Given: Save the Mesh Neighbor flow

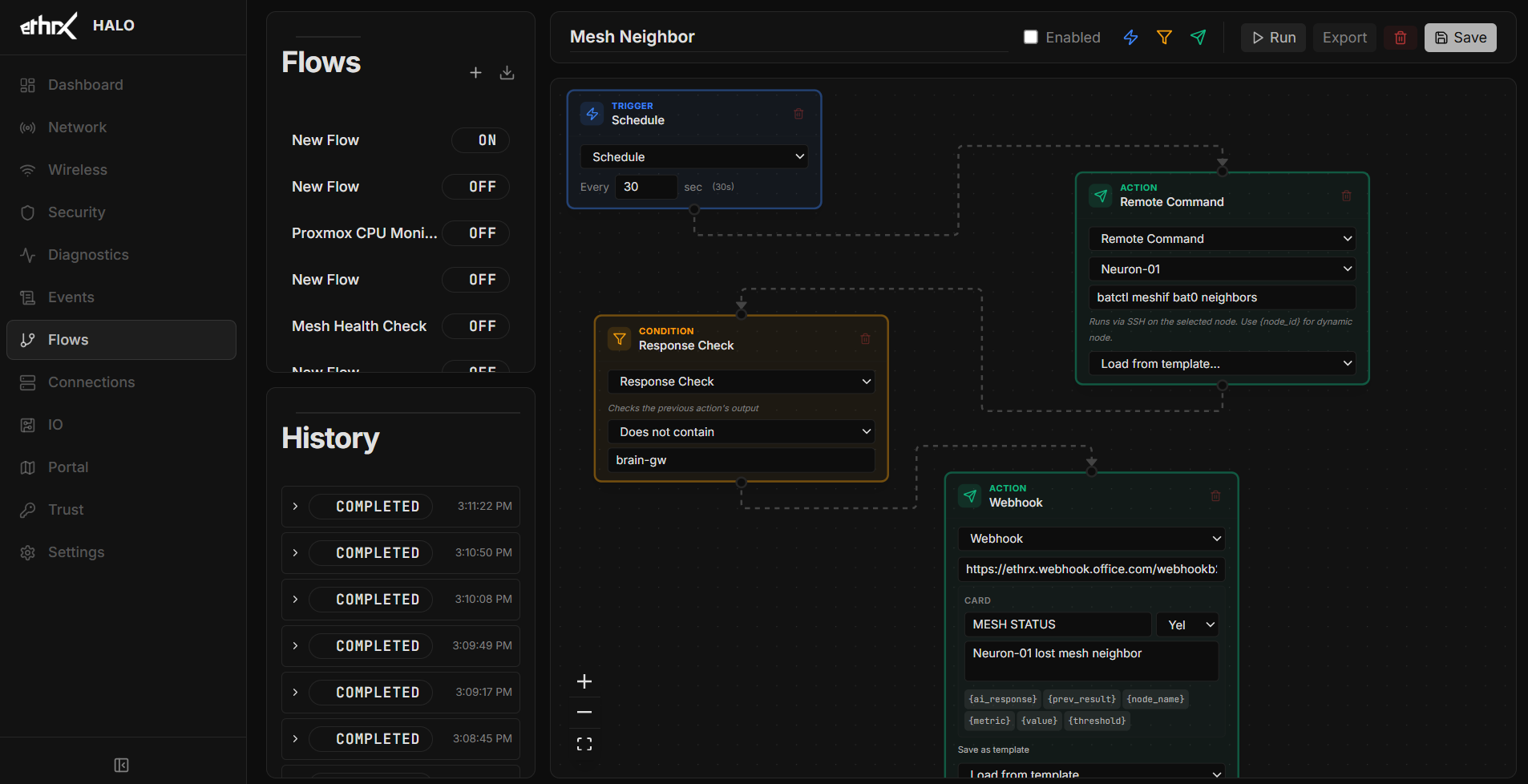Looking at the screenshot, I should tap(1461, 38).
